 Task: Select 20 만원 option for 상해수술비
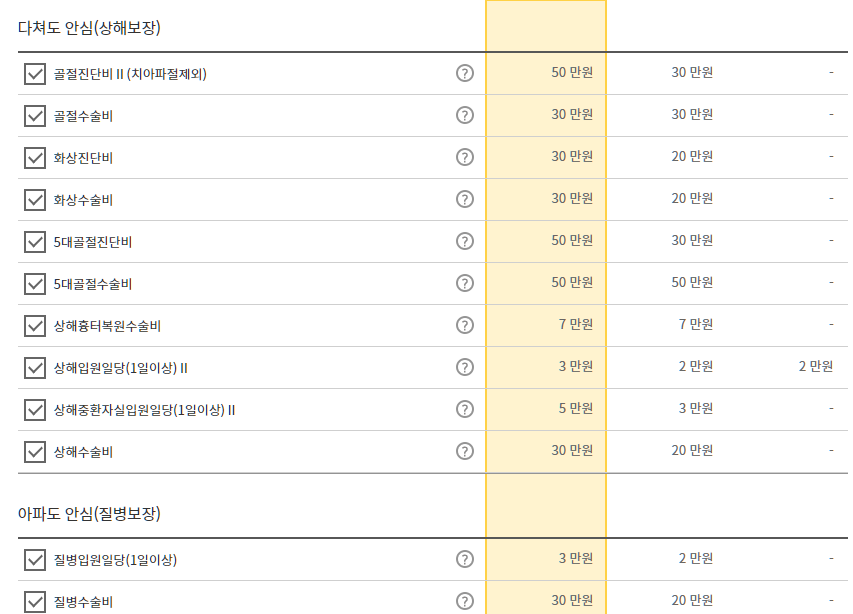point(692,450)
